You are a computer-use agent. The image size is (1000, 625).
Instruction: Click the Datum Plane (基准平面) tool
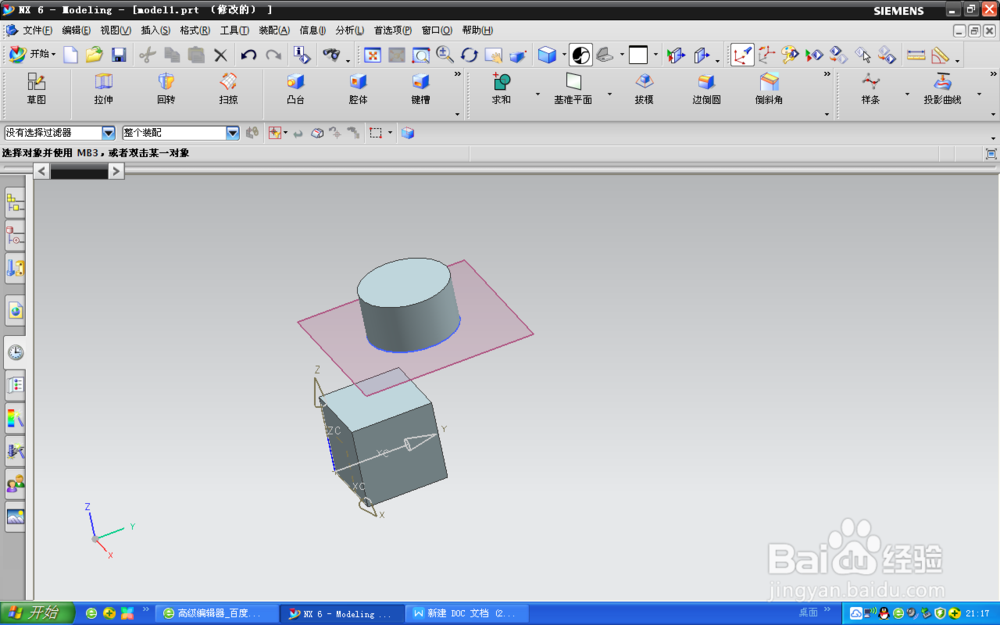573,88
